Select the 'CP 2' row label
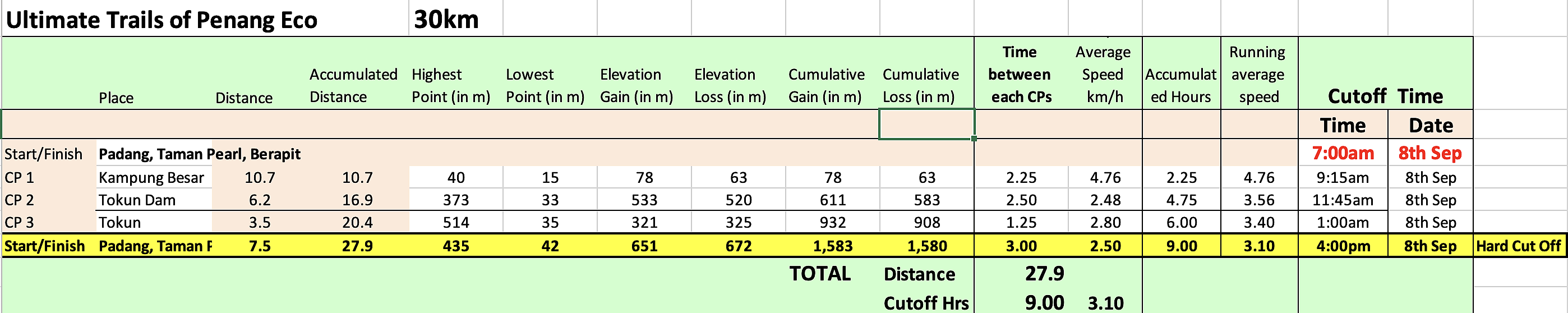This screenshot has width=1568, height=313. point(20,200)
